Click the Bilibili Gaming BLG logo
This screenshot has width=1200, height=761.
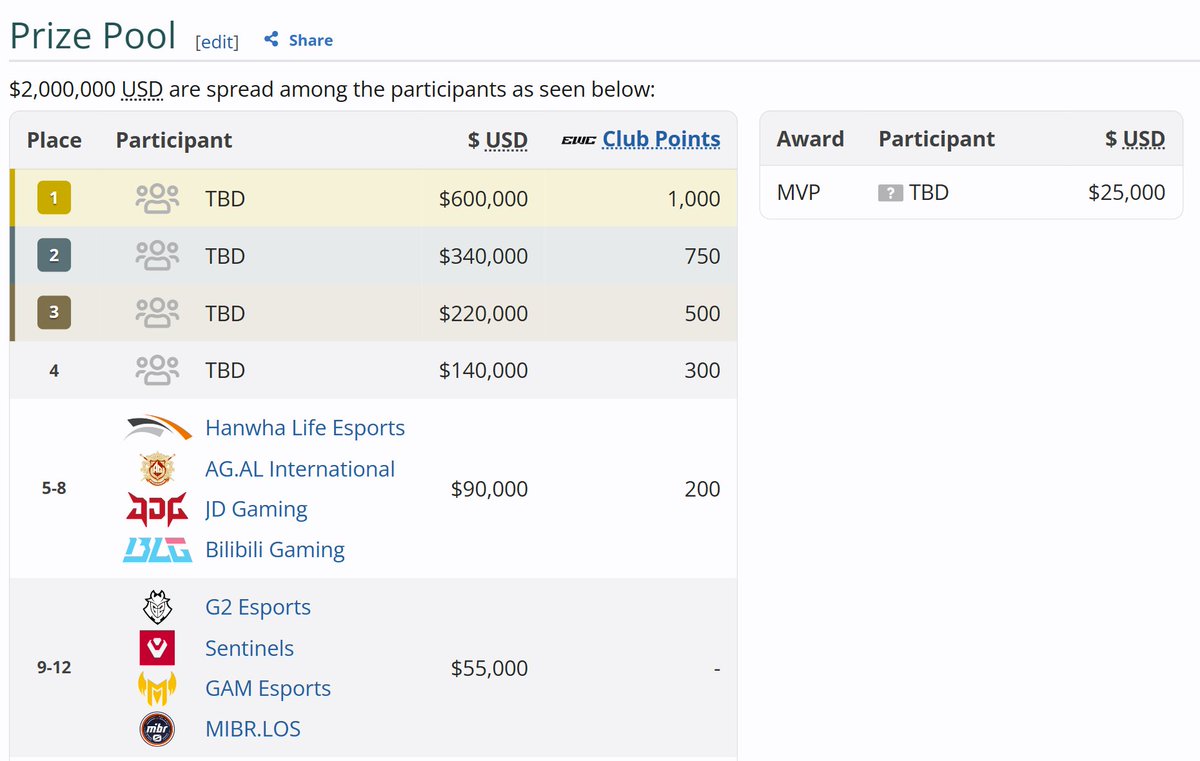coord(158,550)
